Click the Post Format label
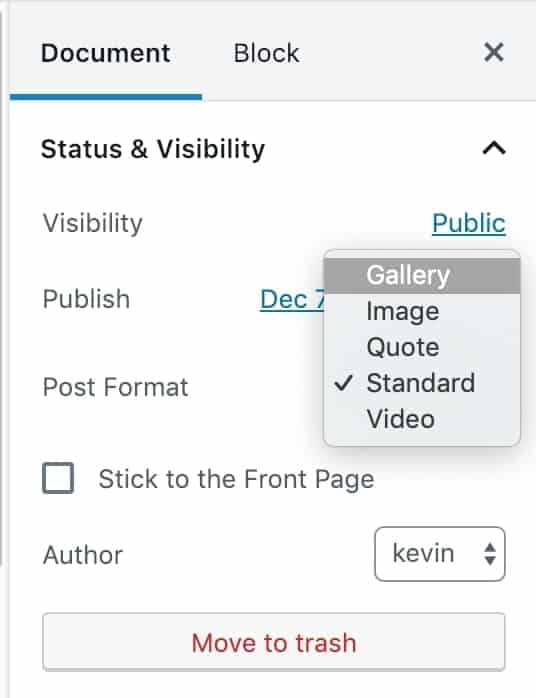Viewport: 536px width, 698px height. tap(115, 386)
